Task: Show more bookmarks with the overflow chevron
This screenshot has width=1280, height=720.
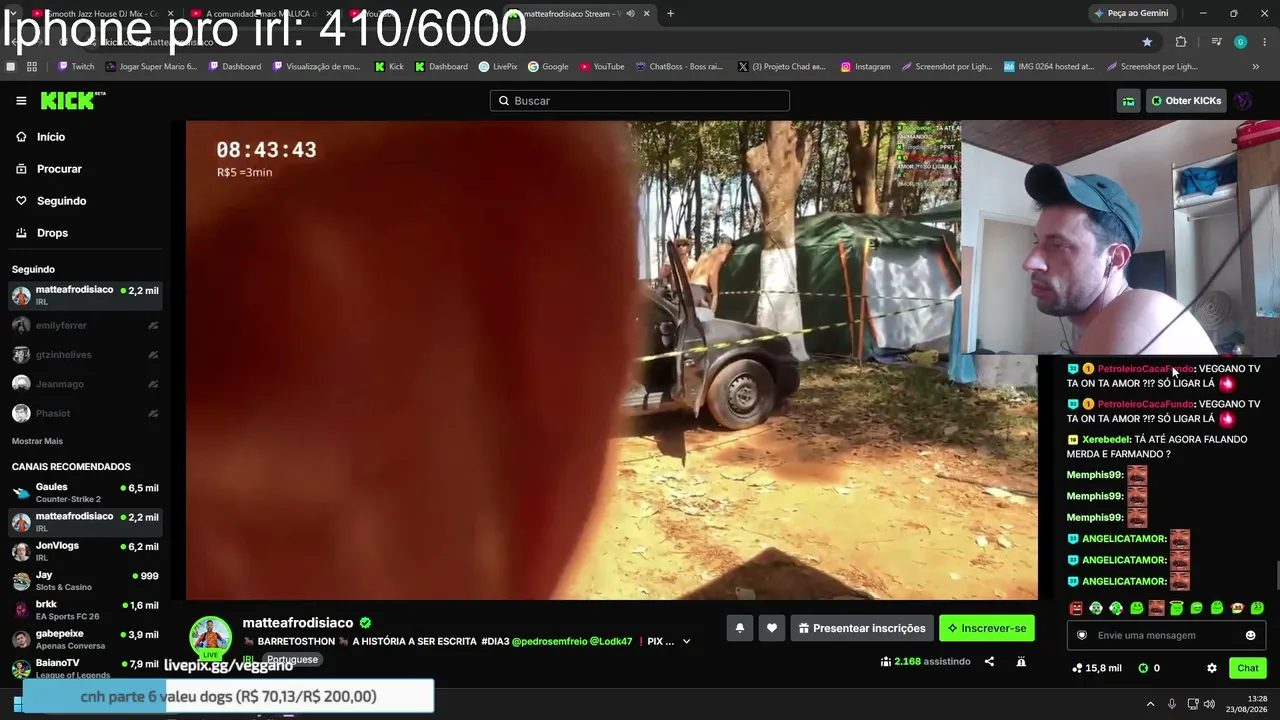Action: (x=1255, y=67)
